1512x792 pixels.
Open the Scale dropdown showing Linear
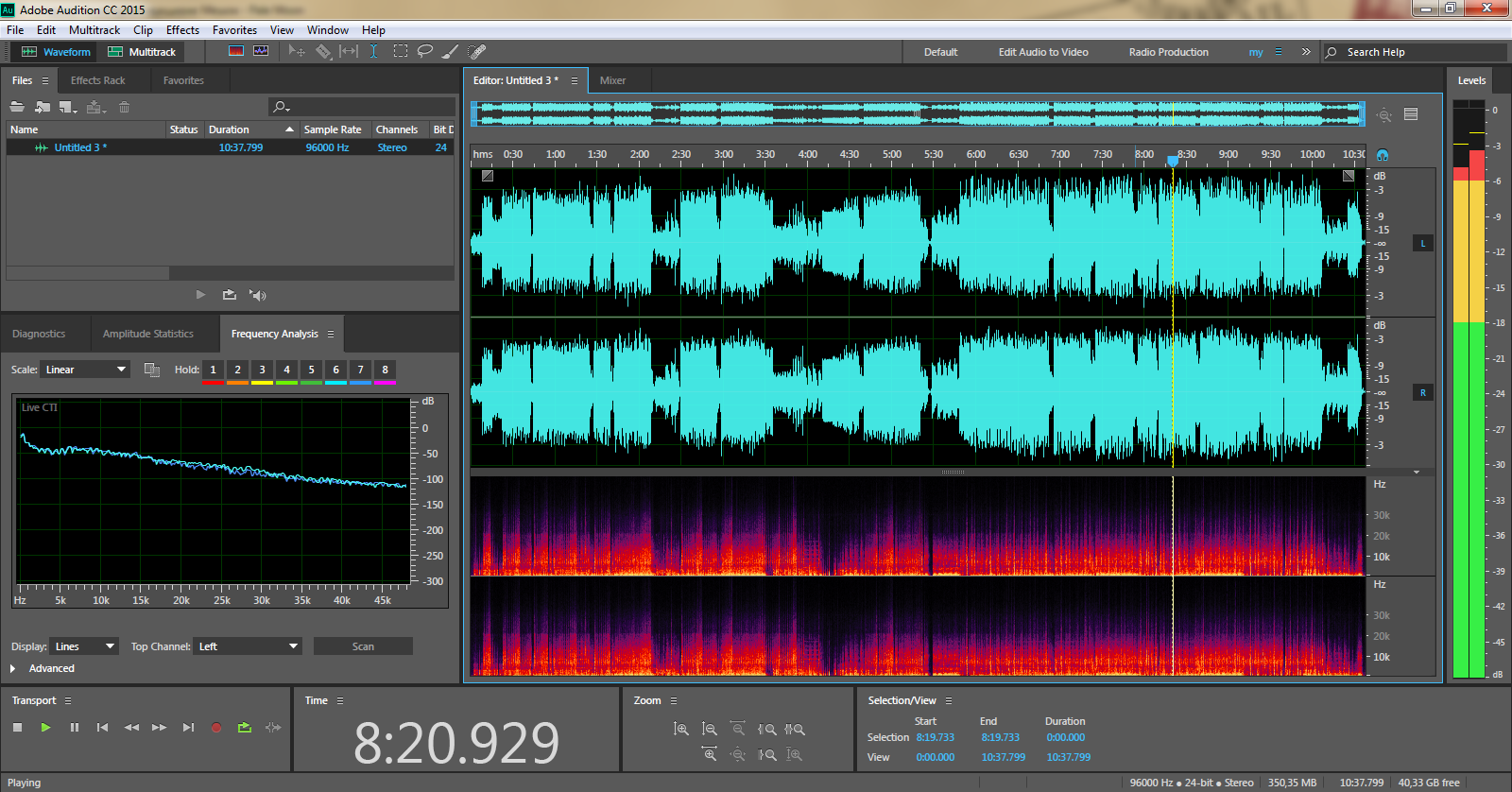tap(86, 370)
